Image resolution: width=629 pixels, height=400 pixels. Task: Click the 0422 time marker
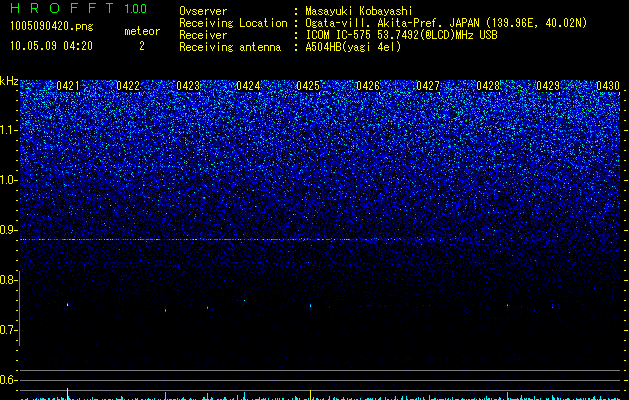[x=128, y=86]
